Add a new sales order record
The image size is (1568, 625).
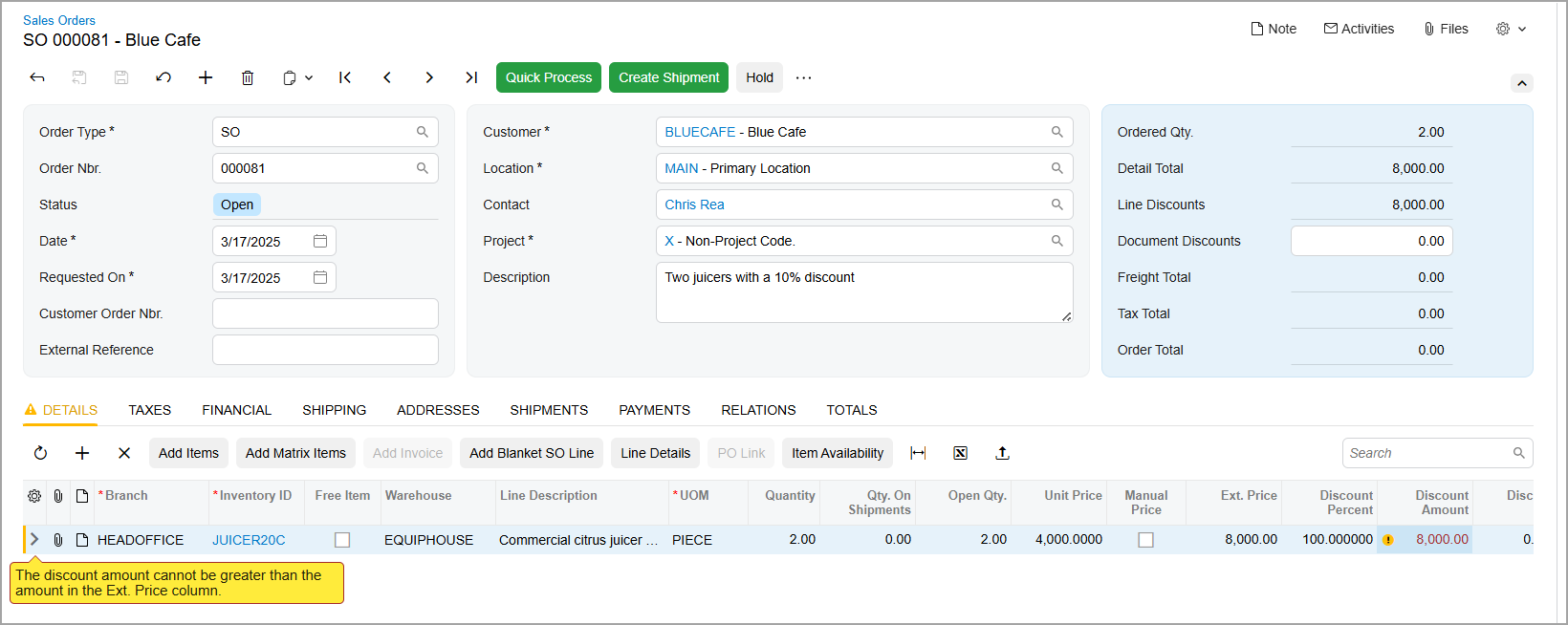click(206, 77)
